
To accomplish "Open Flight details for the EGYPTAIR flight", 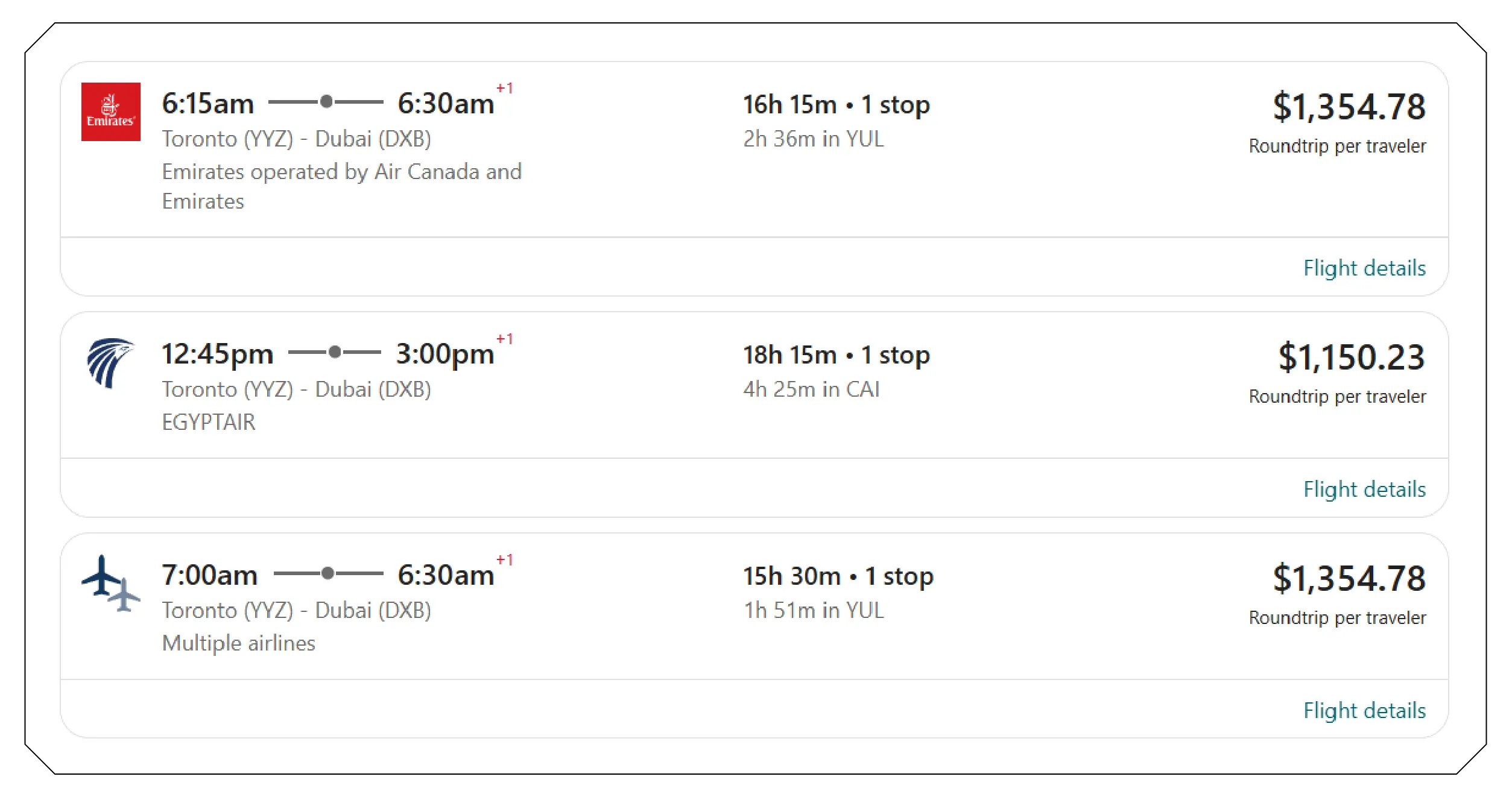I will pos(1364,489).
